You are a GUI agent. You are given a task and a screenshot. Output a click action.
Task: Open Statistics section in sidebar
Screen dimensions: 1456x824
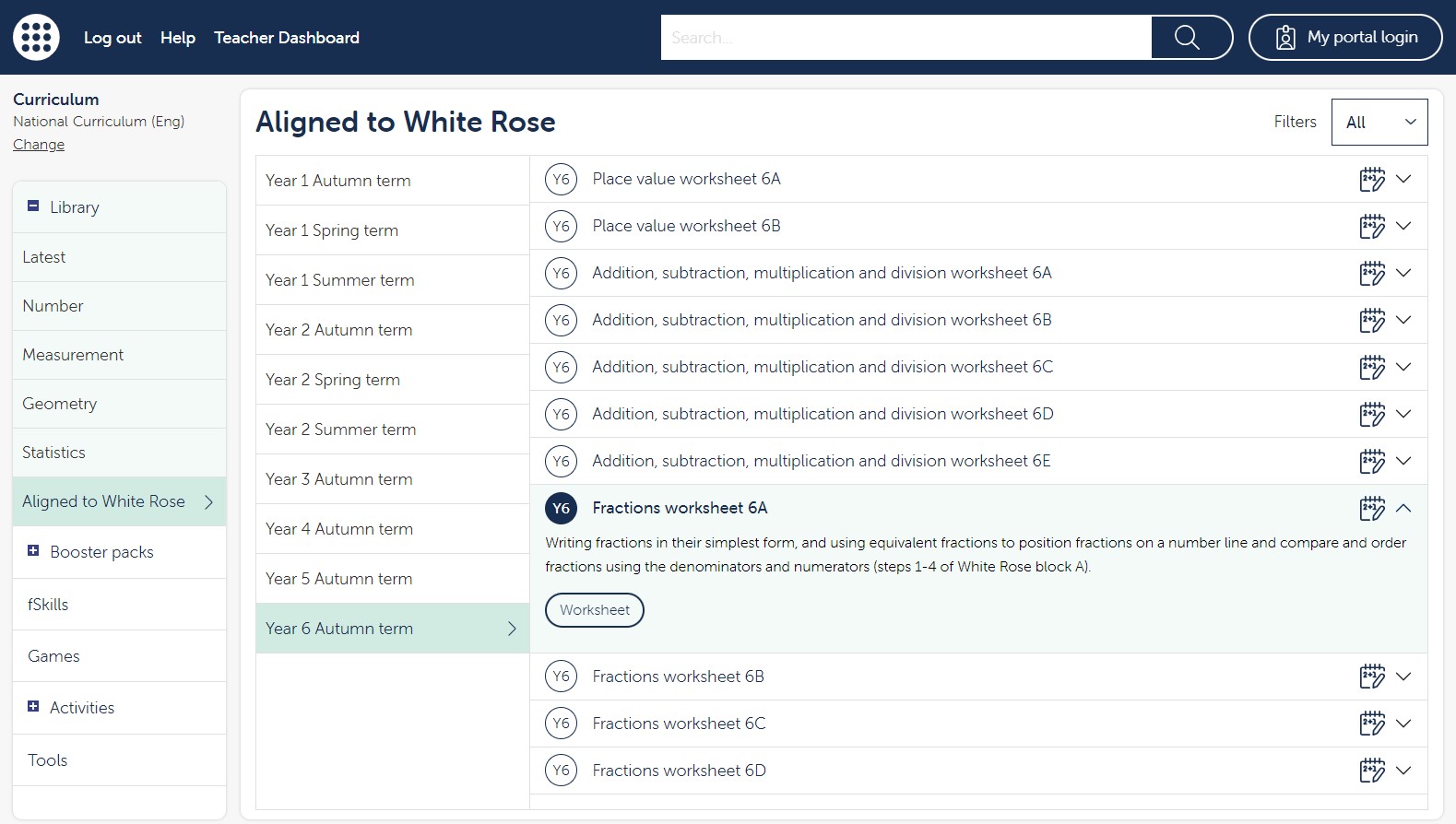coord(119,453)
